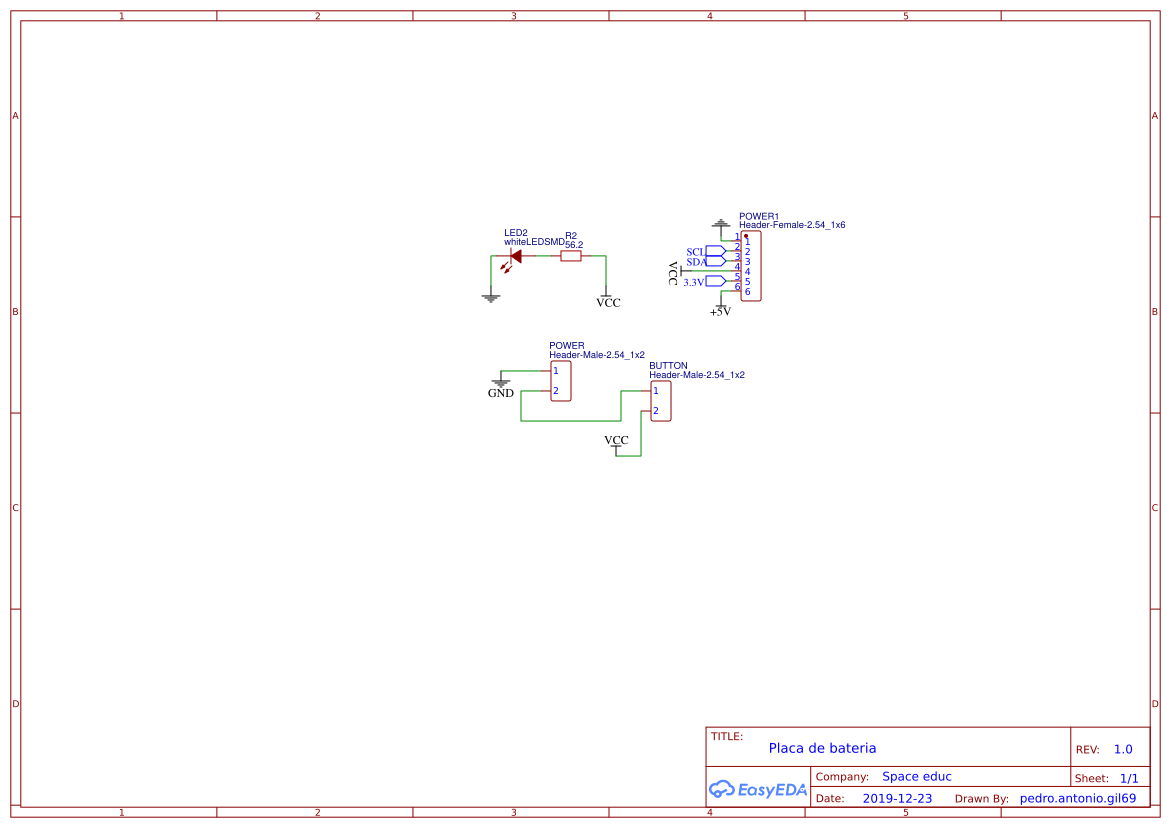Viewport: 1171px width, 828px height.
Task: Select the ground symbol above POWER1 header
Action: [720, 224]
